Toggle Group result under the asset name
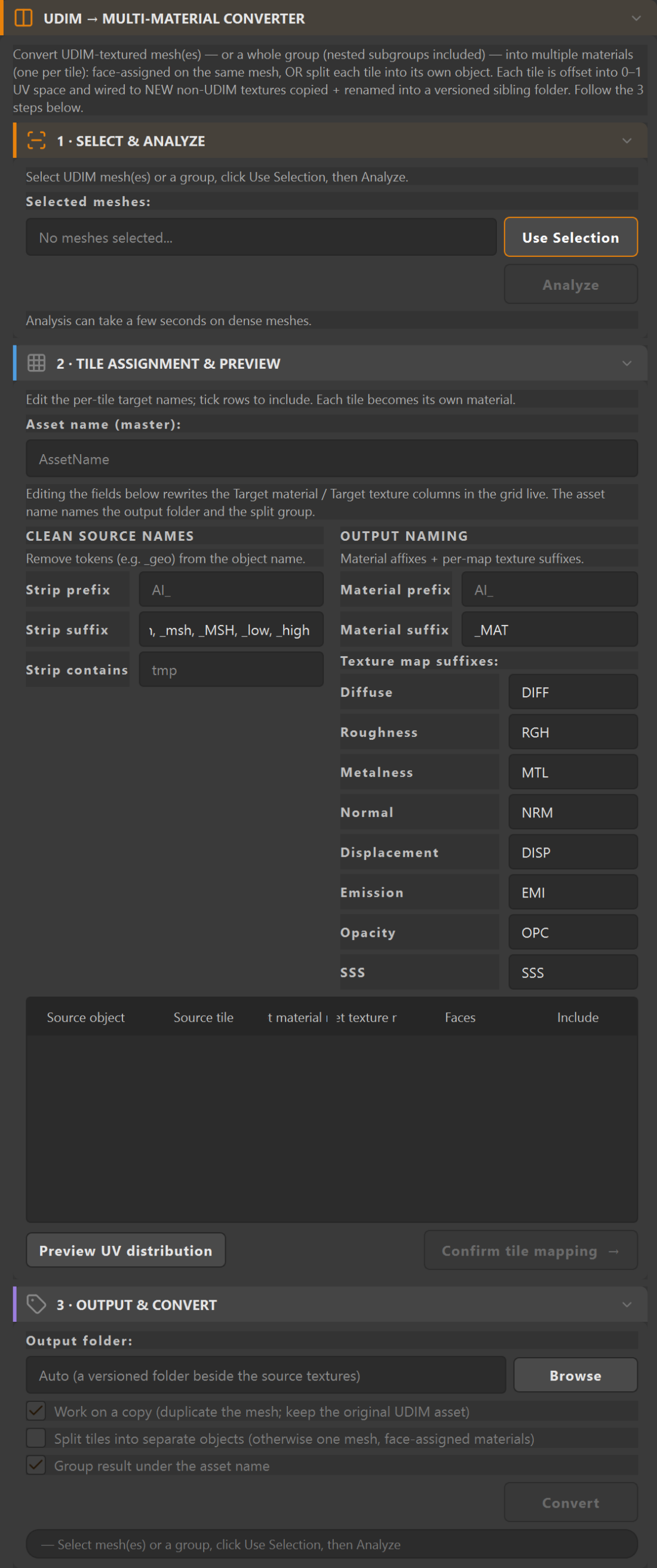657x1568 pixels. [x=36, y=1465]
